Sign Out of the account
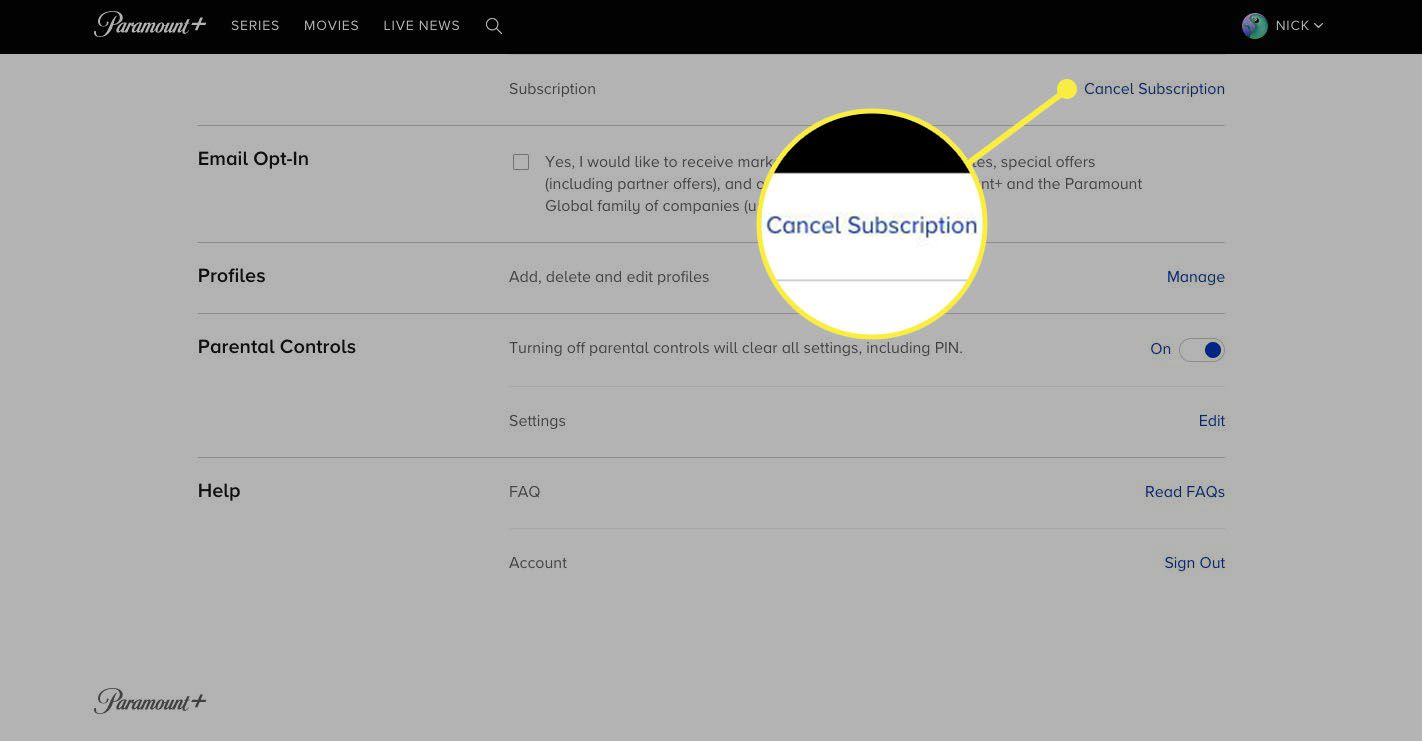 [x=1194, y=563]
